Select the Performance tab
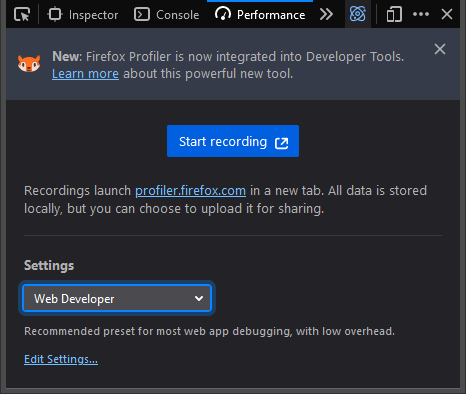The height and width of the screenshot is (394, 466). coord(260,15)
